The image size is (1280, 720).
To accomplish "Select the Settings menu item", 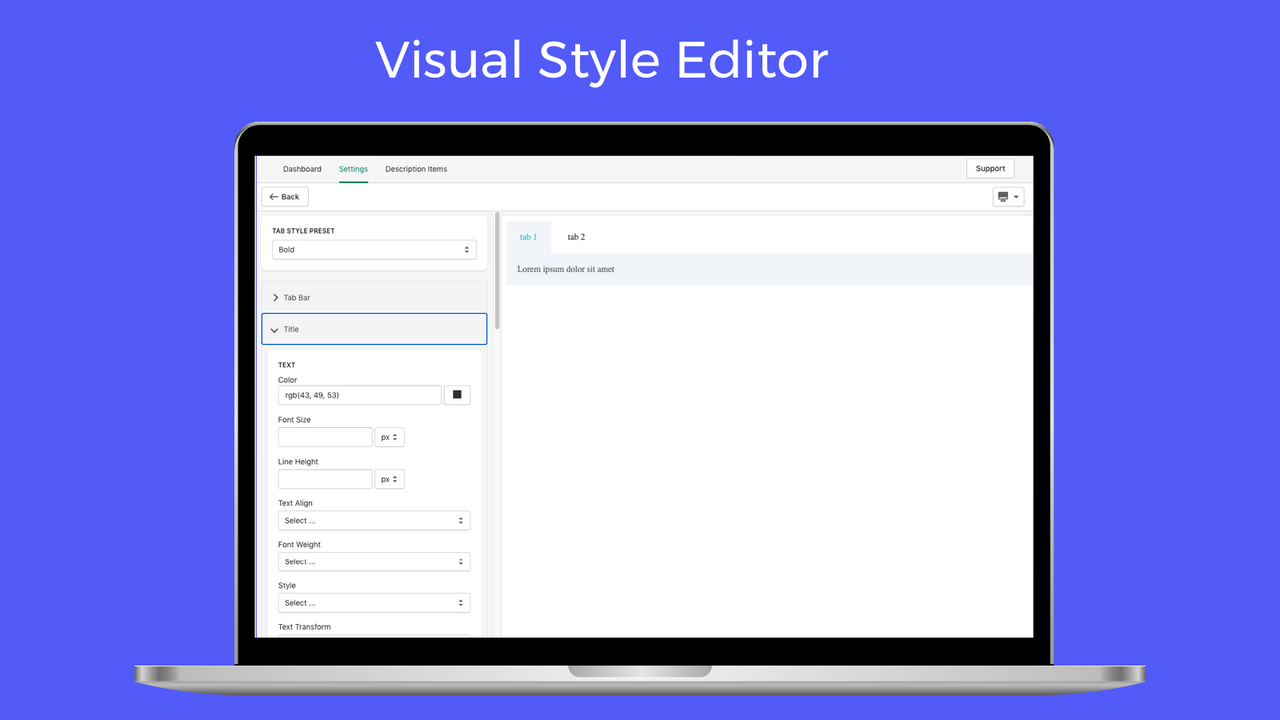I will 353,169.
